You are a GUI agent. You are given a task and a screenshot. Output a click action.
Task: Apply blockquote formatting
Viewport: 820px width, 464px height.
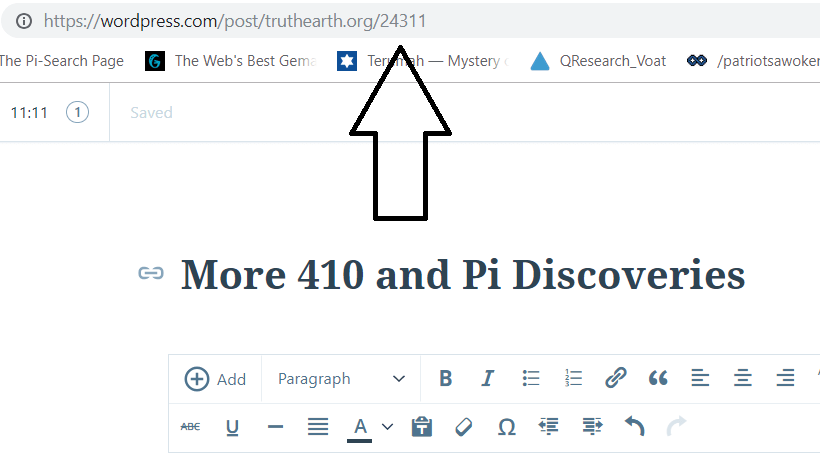(x=658, y=379)
